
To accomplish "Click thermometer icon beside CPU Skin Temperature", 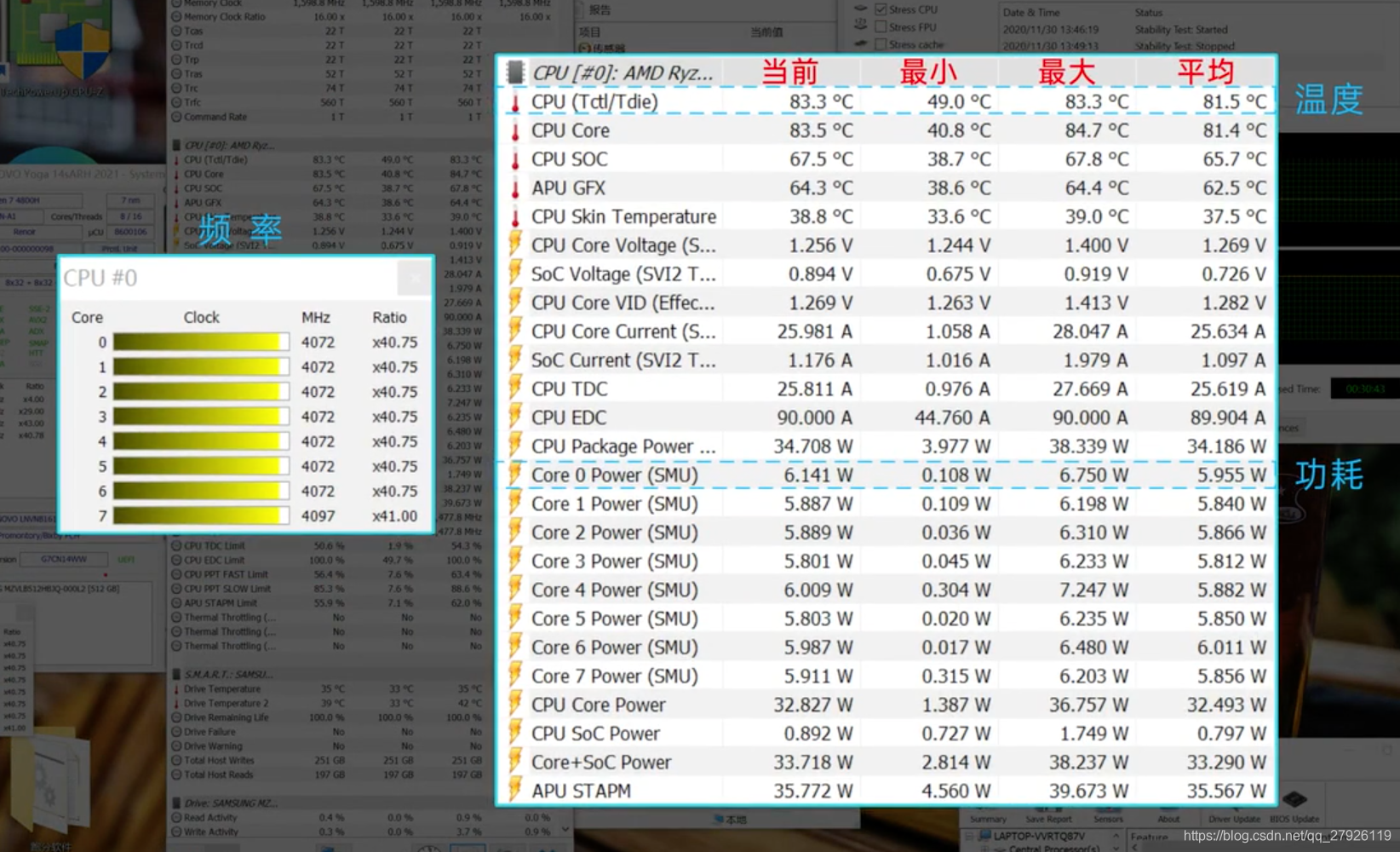I will pos(515,217).
